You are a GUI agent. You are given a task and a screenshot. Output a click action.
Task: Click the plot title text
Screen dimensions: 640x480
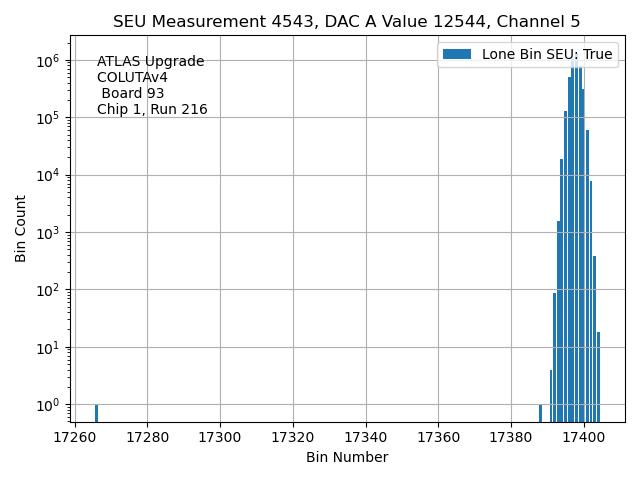click(x=346, y=22)
